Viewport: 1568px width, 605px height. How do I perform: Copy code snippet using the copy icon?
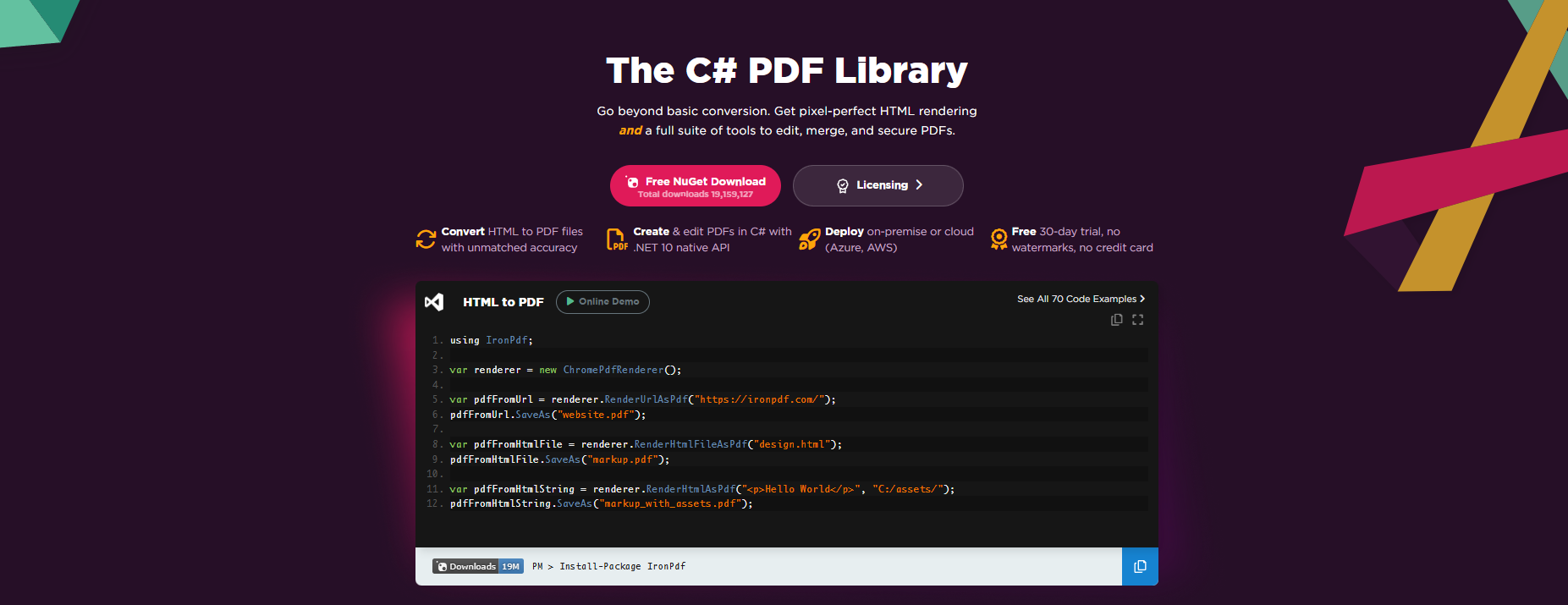coord(1116,320)
